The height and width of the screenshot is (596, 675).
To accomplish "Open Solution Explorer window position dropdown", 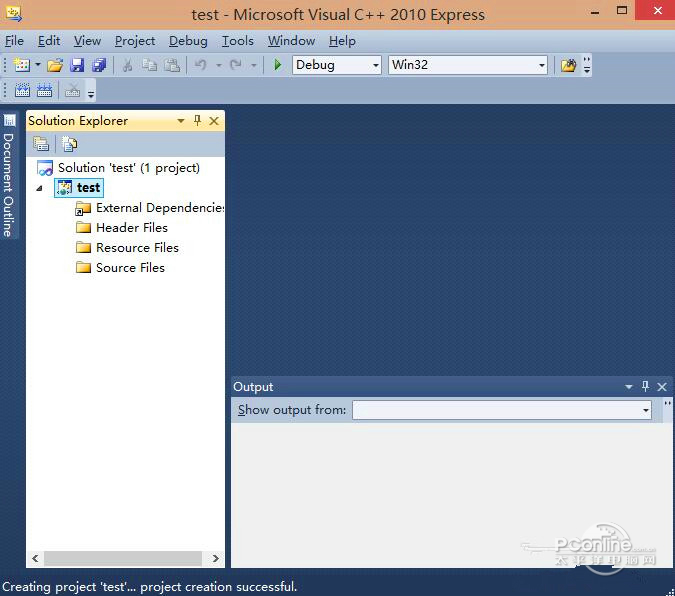I will coord(181,121).
